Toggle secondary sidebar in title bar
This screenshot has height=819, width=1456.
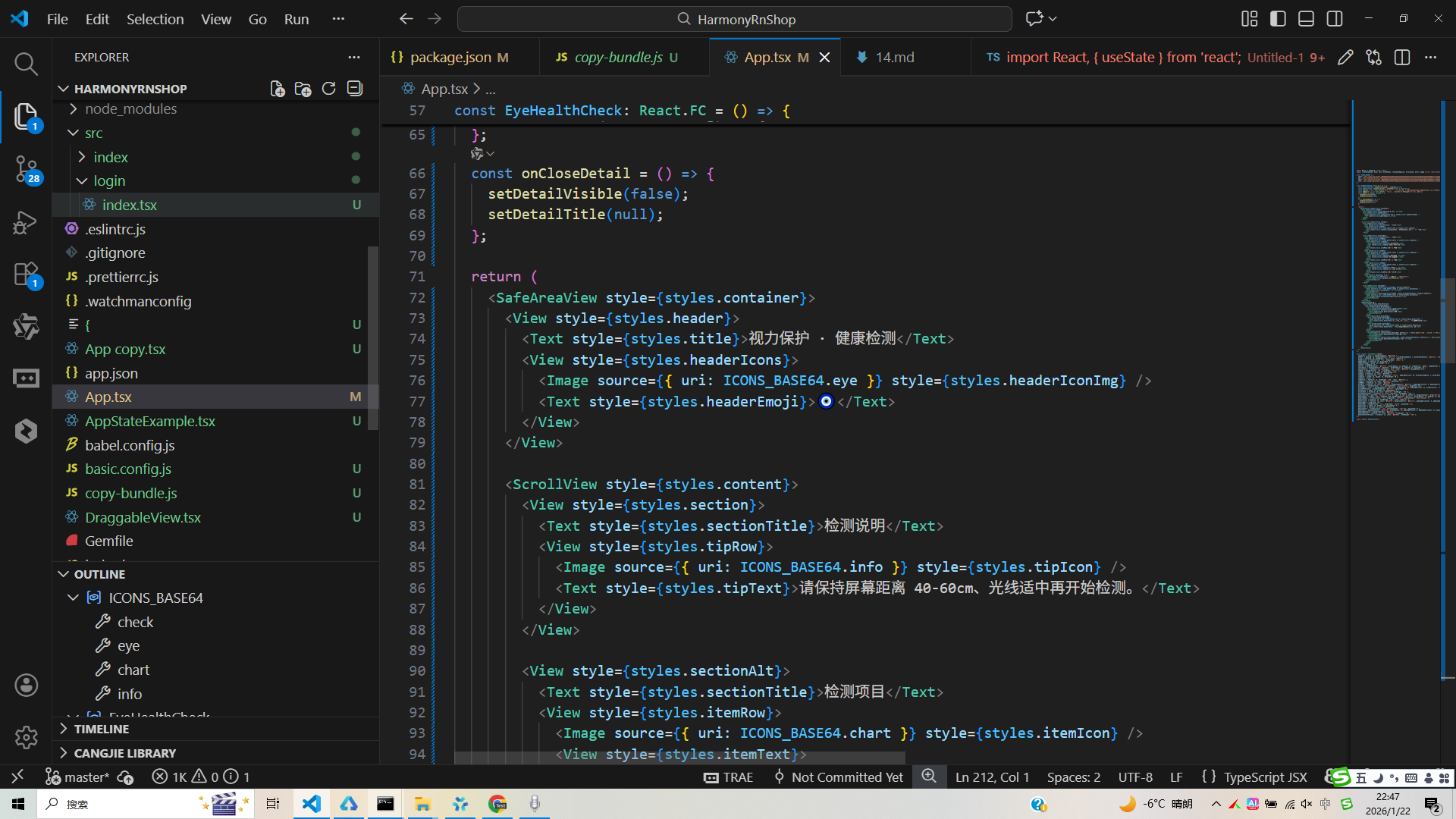point(1335,19)
